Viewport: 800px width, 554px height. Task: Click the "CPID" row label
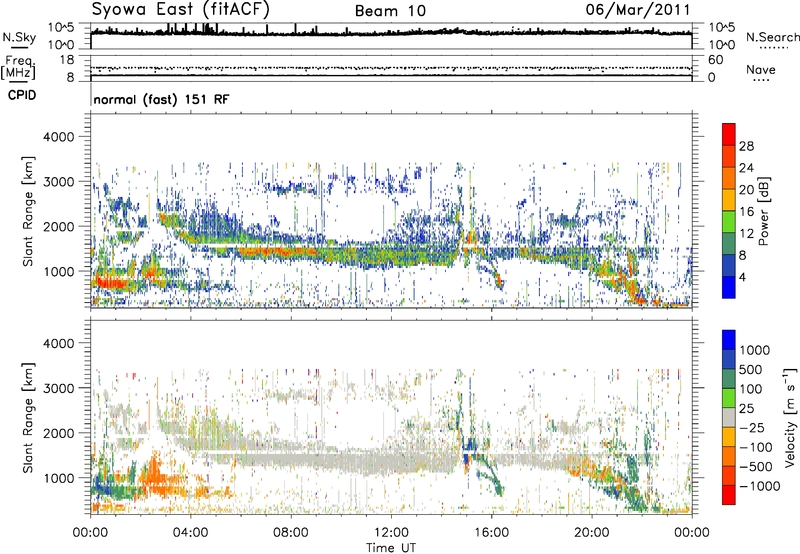22,95
